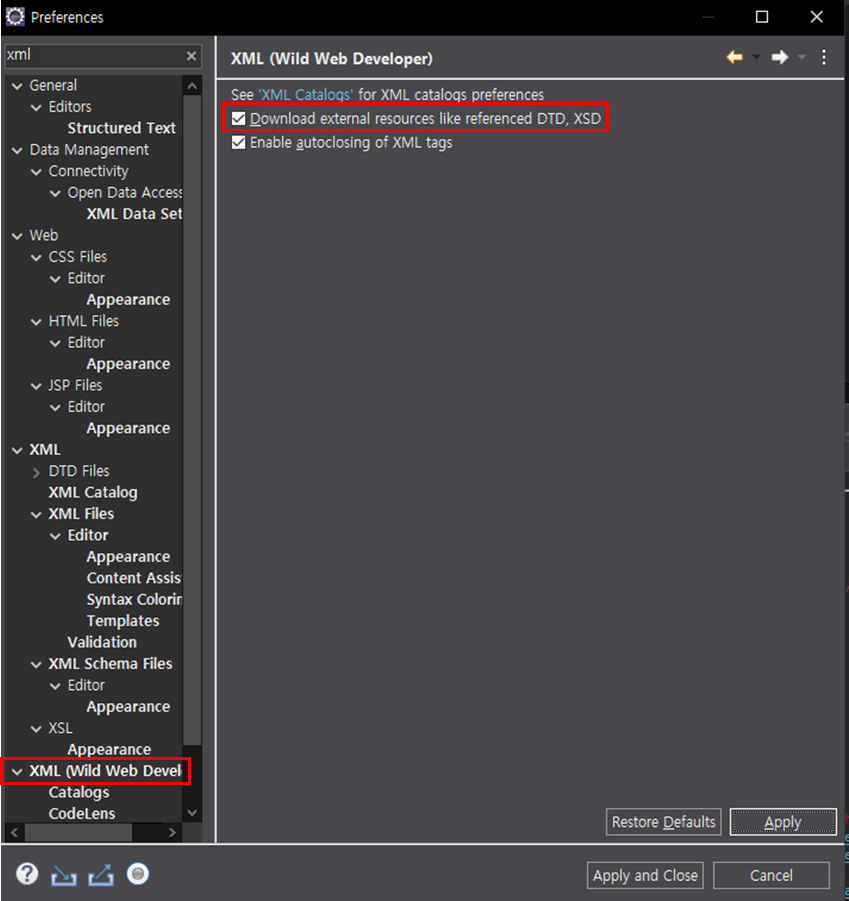The width and height of the screenshot is (849, 901).
Task: Click the tree scroll up arrow
Action: pyautogui.click(x=192, y=86)
